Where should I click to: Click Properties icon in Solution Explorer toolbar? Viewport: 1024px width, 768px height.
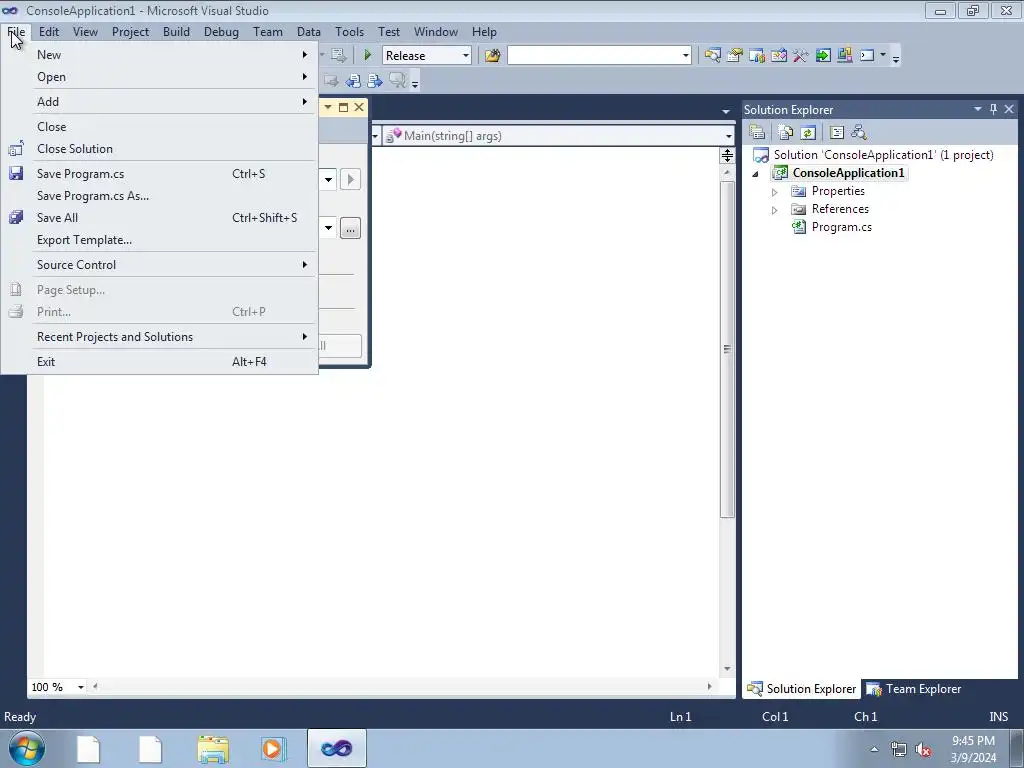[x=757, y=133]
